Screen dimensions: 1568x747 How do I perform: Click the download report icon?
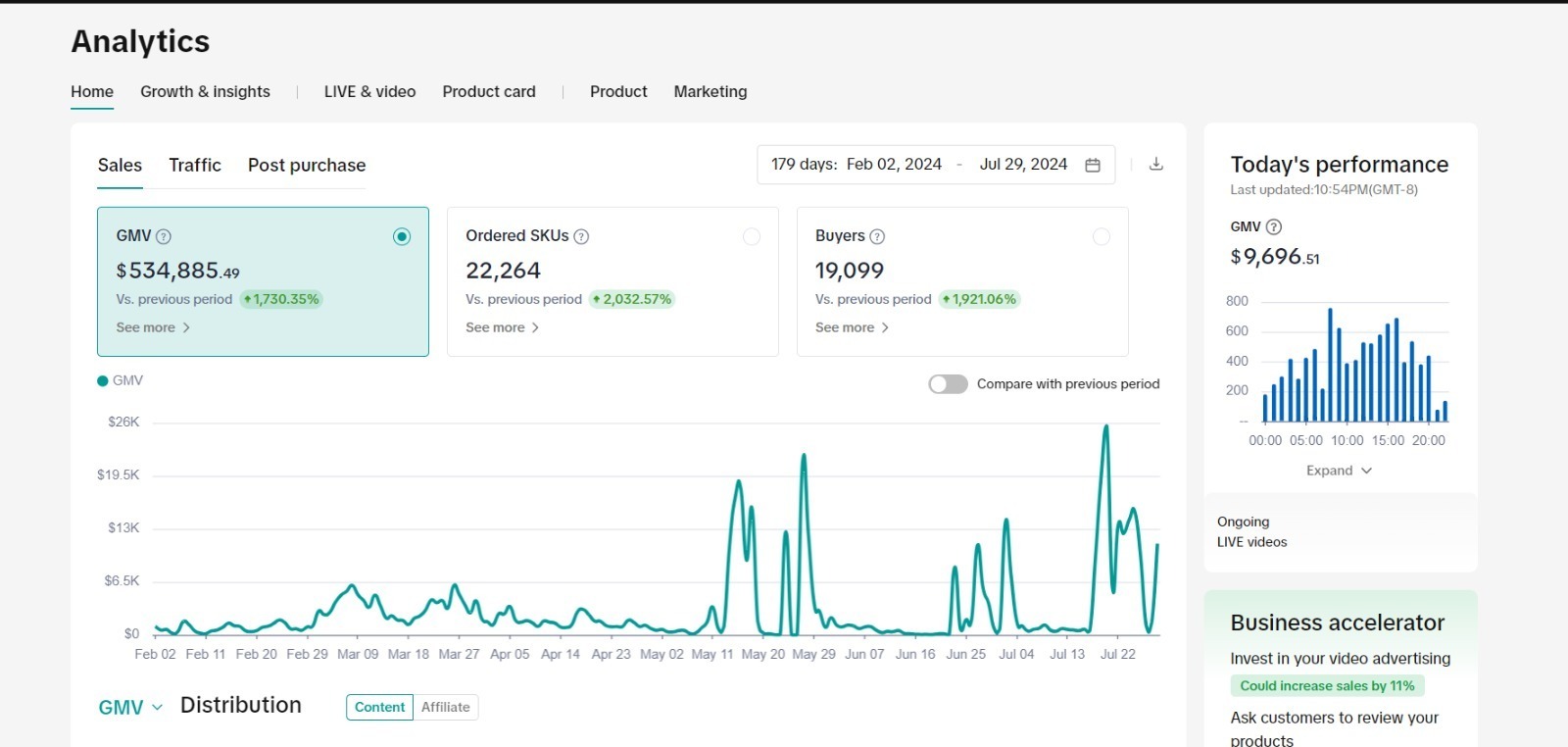(x=1156, y=165)
